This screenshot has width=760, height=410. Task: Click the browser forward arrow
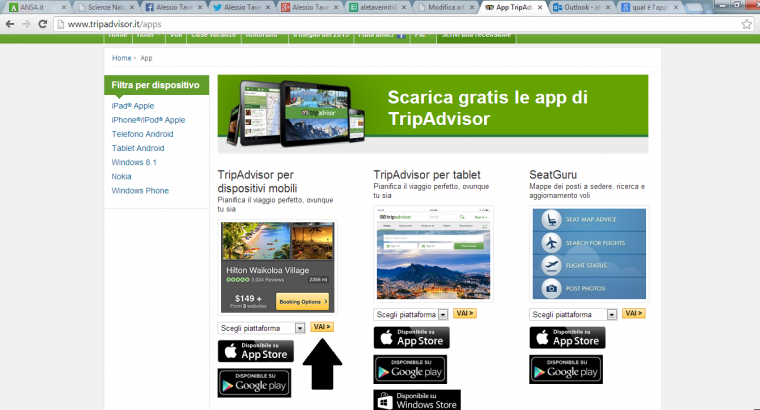point(26,24)
